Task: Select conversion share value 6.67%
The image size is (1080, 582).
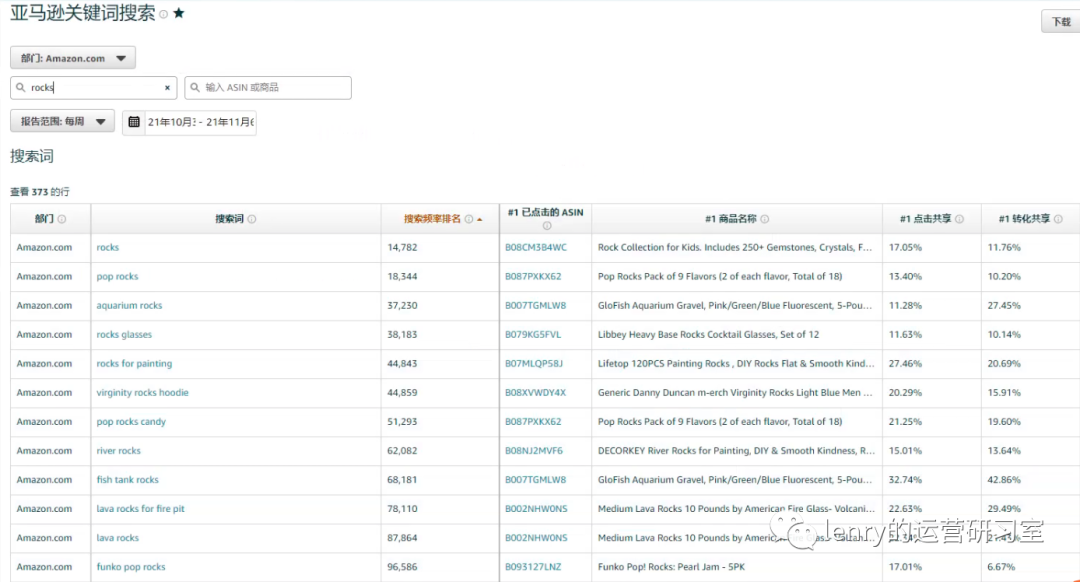Action: (x=1001, y=566)
